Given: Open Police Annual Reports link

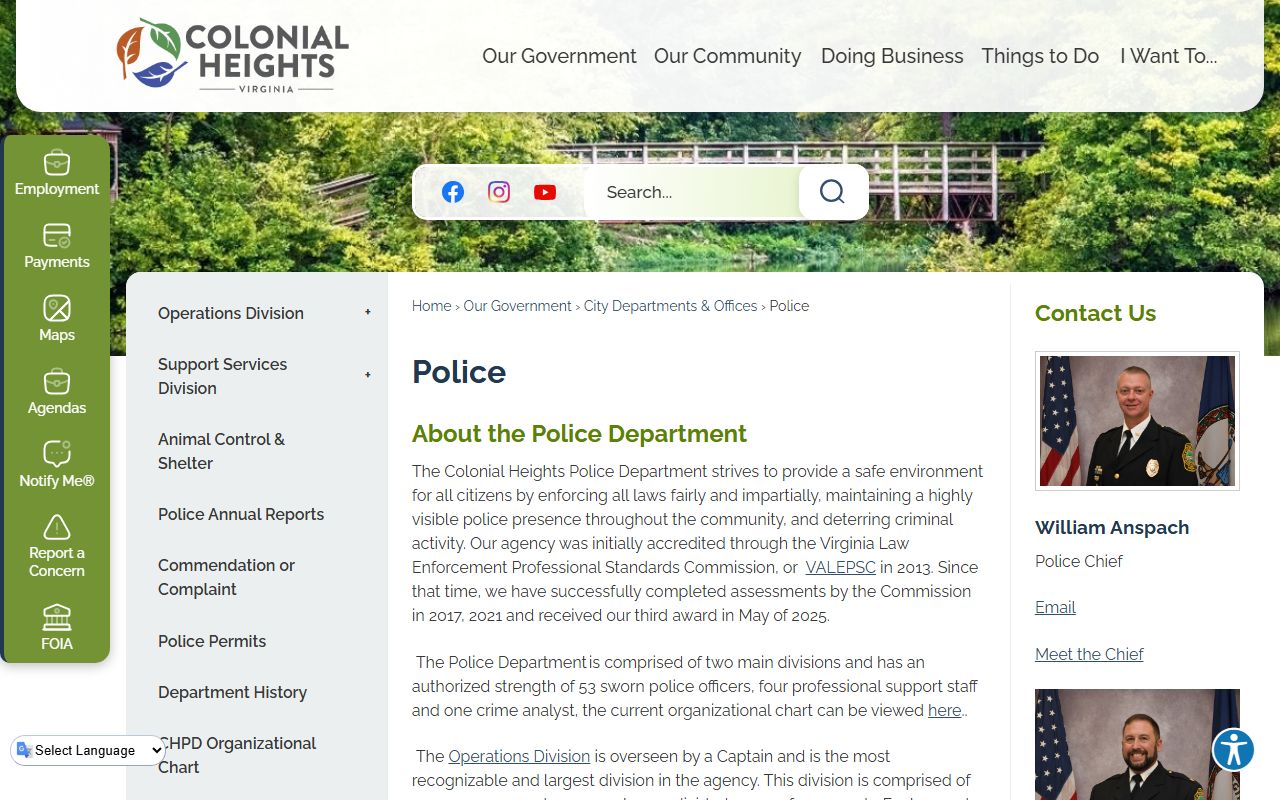Looking at the screenshot, I should [x=241, y=514].
